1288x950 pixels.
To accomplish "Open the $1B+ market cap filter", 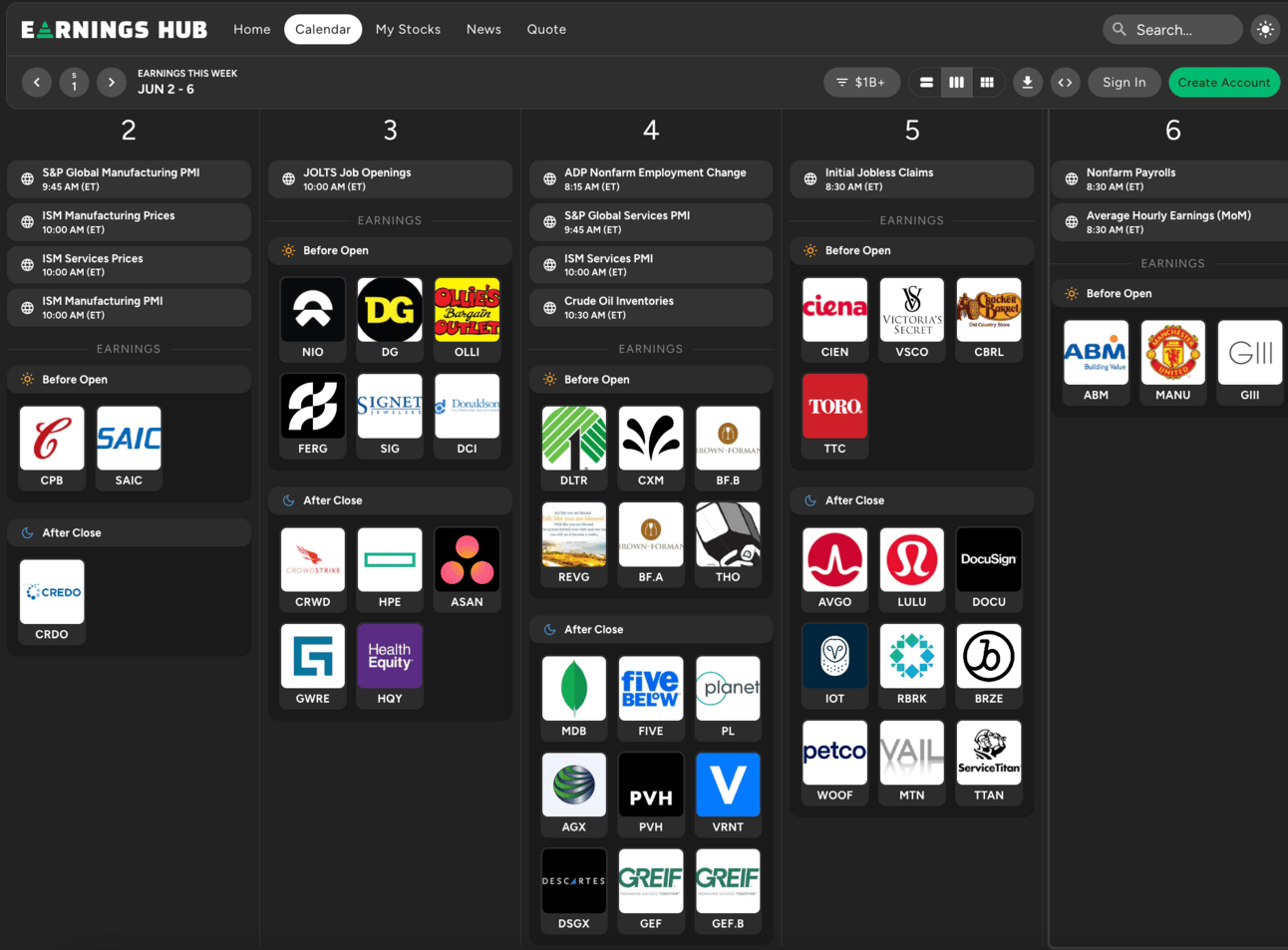I will click(861, 82).
